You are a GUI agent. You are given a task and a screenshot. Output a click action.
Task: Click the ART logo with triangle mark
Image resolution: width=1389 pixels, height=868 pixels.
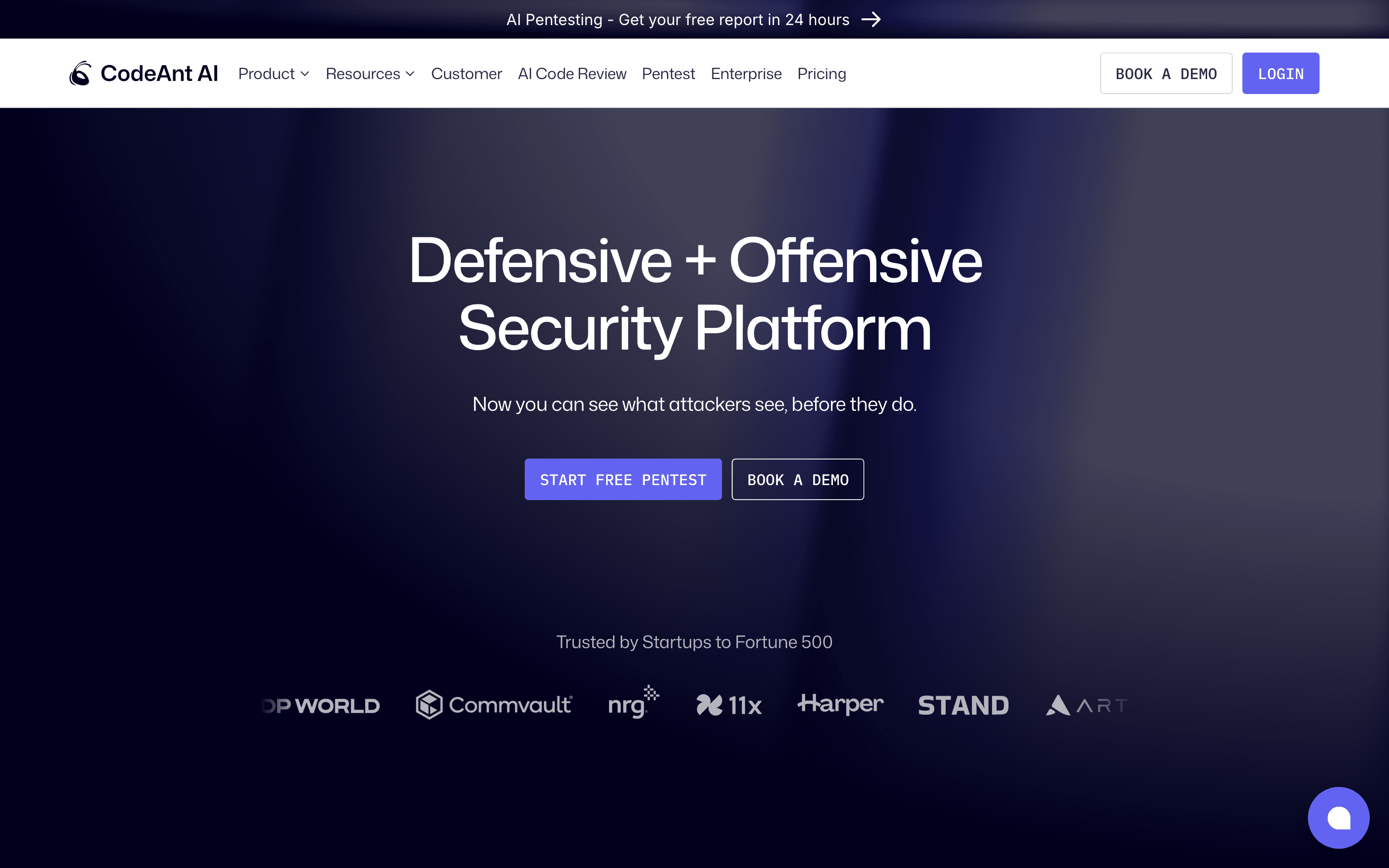coord(1087,705)
